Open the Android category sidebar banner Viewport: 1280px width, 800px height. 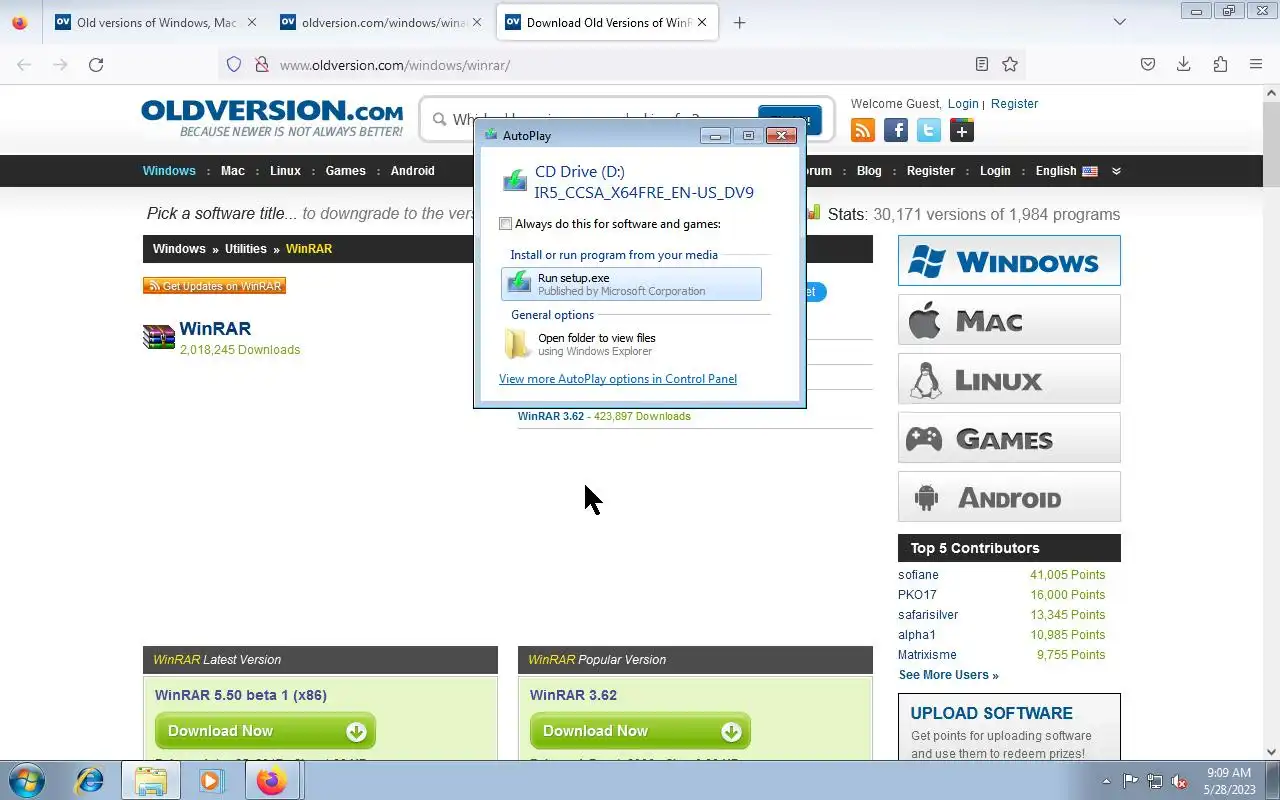click(1009, 497)
